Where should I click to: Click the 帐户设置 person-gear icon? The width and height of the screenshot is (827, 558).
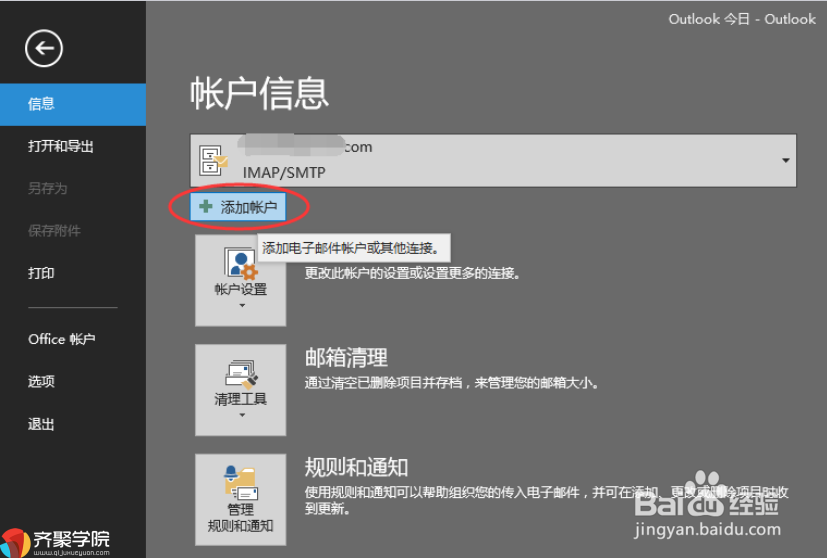click(241, 264)
